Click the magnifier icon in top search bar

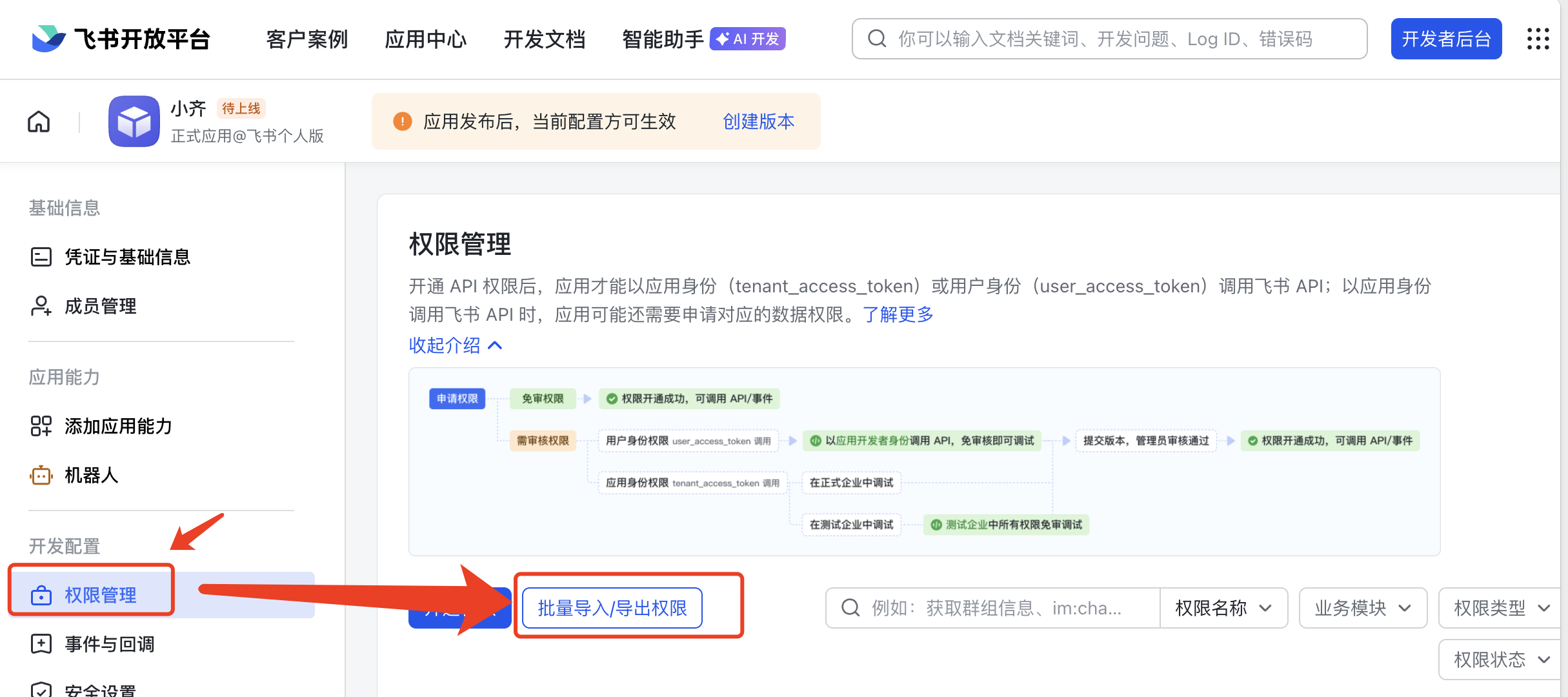[877, 39]
